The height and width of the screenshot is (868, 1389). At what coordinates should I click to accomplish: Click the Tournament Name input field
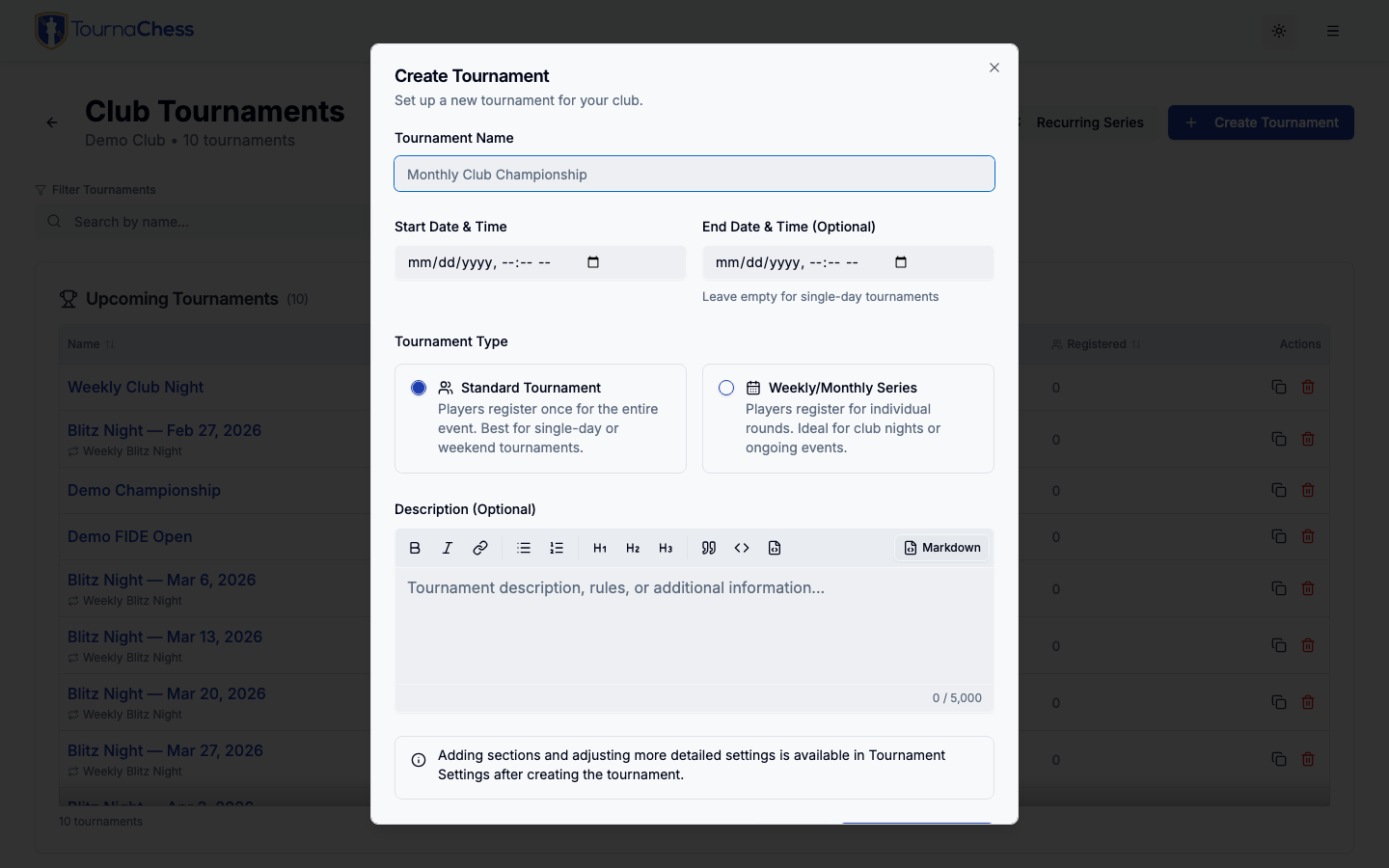(694, 175)
